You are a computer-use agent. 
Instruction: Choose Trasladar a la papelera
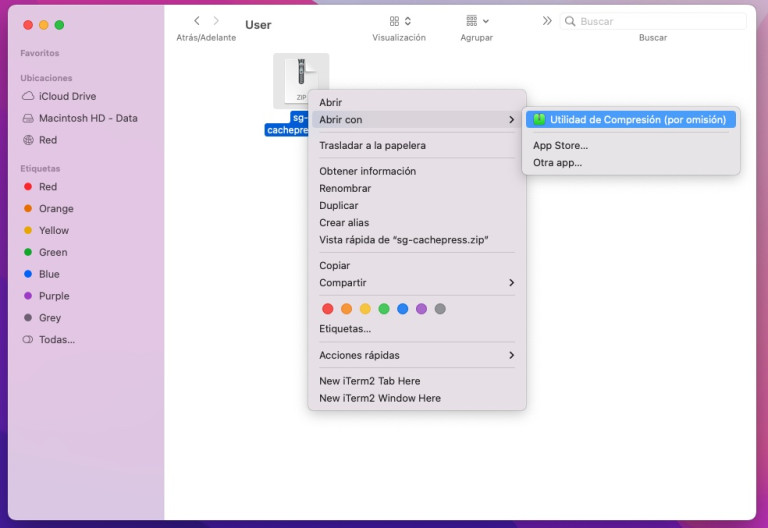pos(417,145)
